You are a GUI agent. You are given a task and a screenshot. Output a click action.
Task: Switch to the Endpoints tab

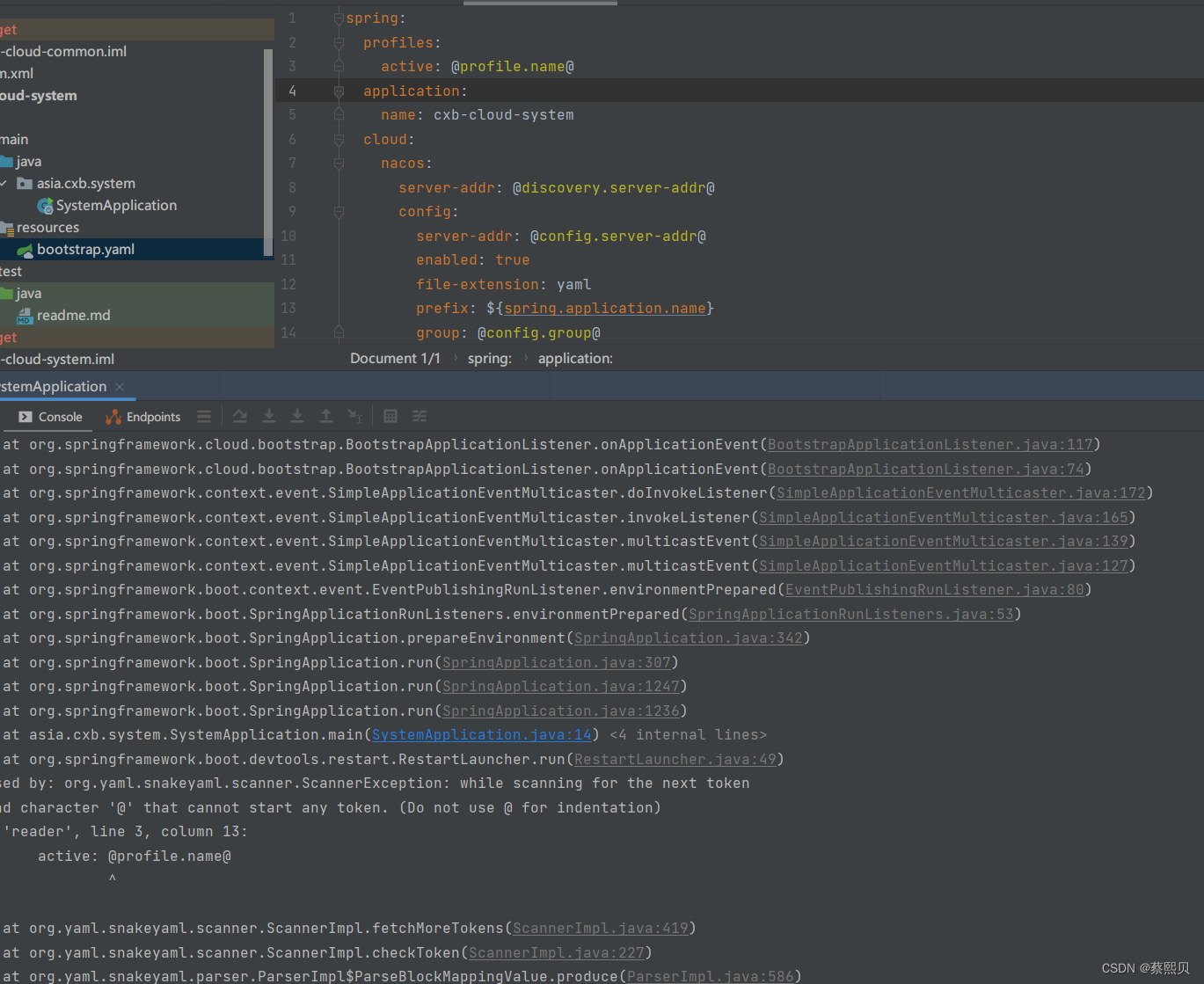tap(142, 417)
